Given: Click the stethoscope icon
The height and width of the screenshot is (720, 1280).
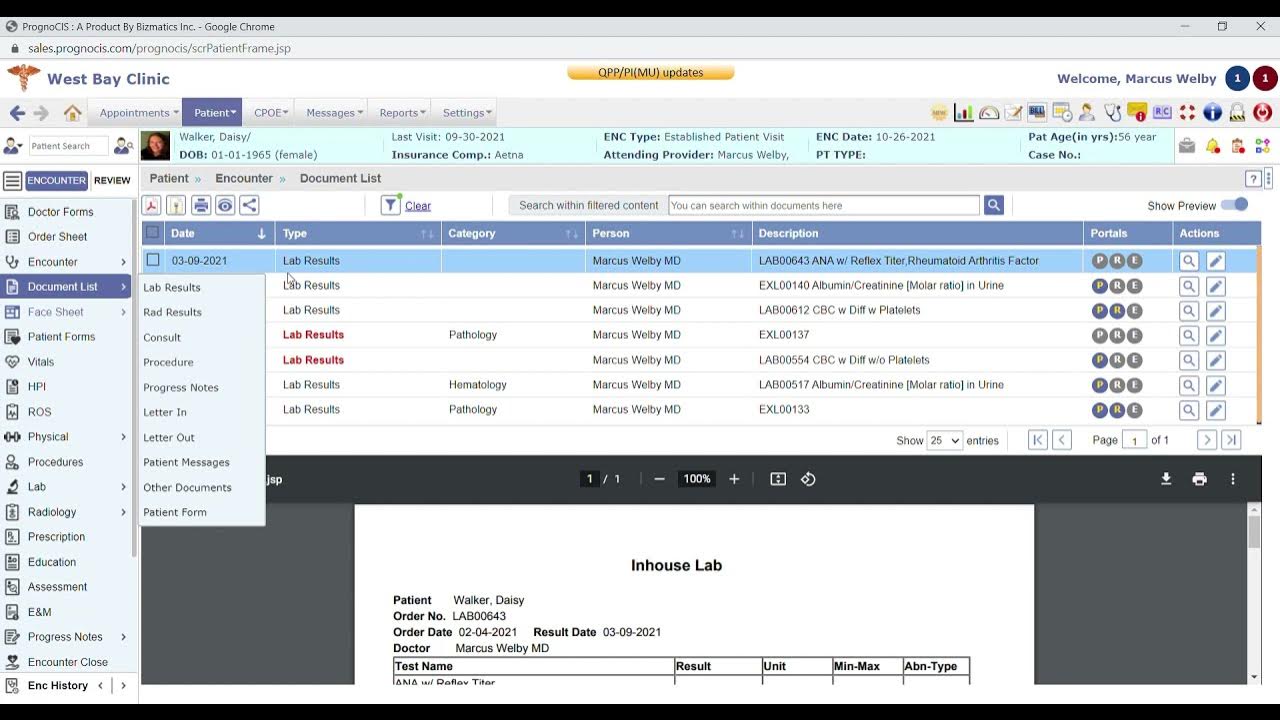Looking at the screenshot, I should pyautogui.click(x=1113, y=112).
